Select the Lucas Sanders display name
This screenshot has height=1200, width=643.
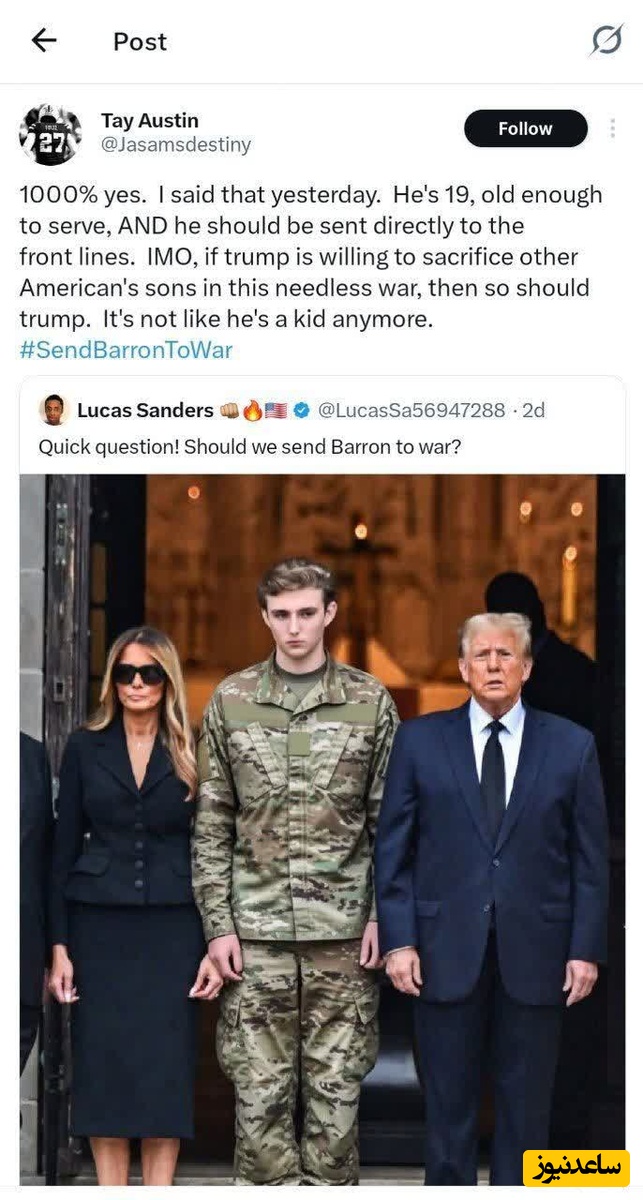(145, 410)
